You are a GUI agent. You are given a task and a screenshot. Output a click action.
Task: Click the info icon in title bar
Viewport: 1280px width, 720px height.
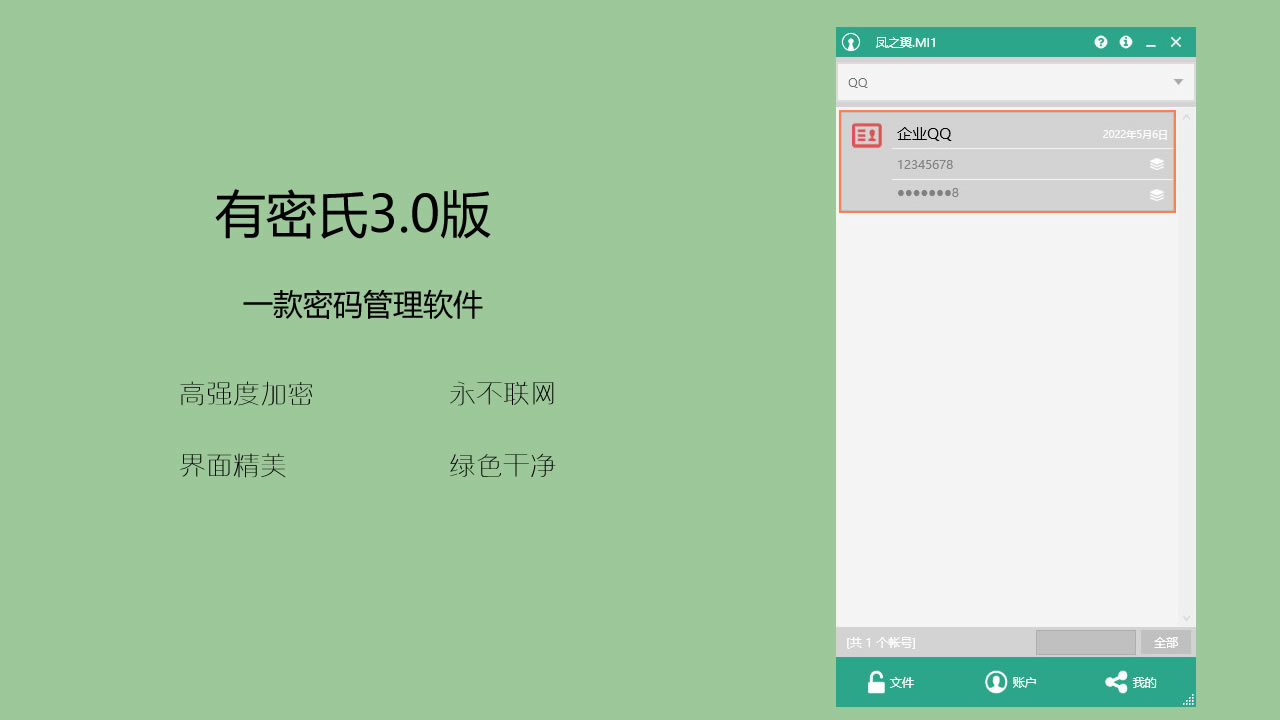(1125, 42)
